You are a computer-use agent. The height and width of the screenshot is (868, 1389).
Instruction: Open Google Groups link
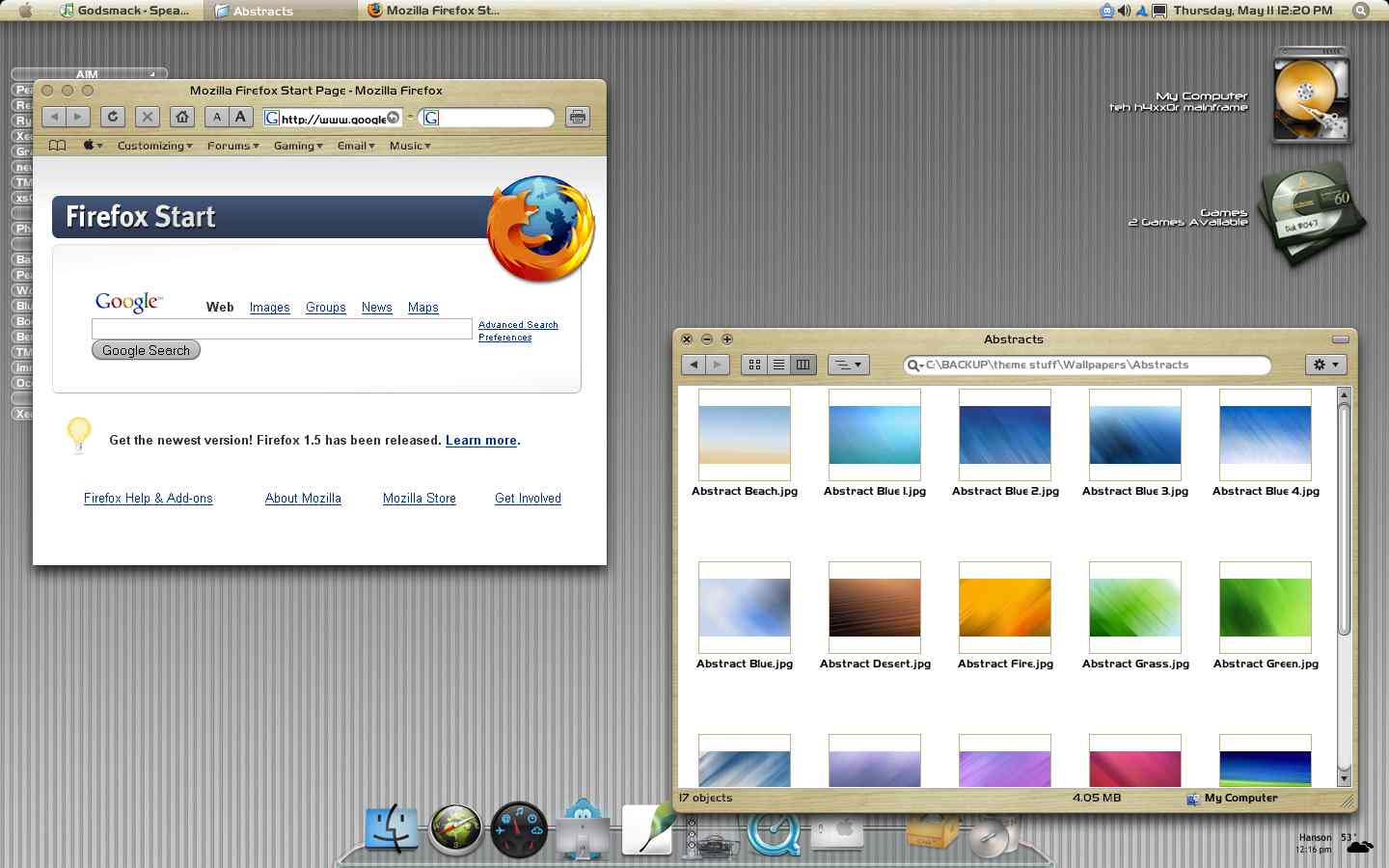pyautogui.click(x=326, y=308)
